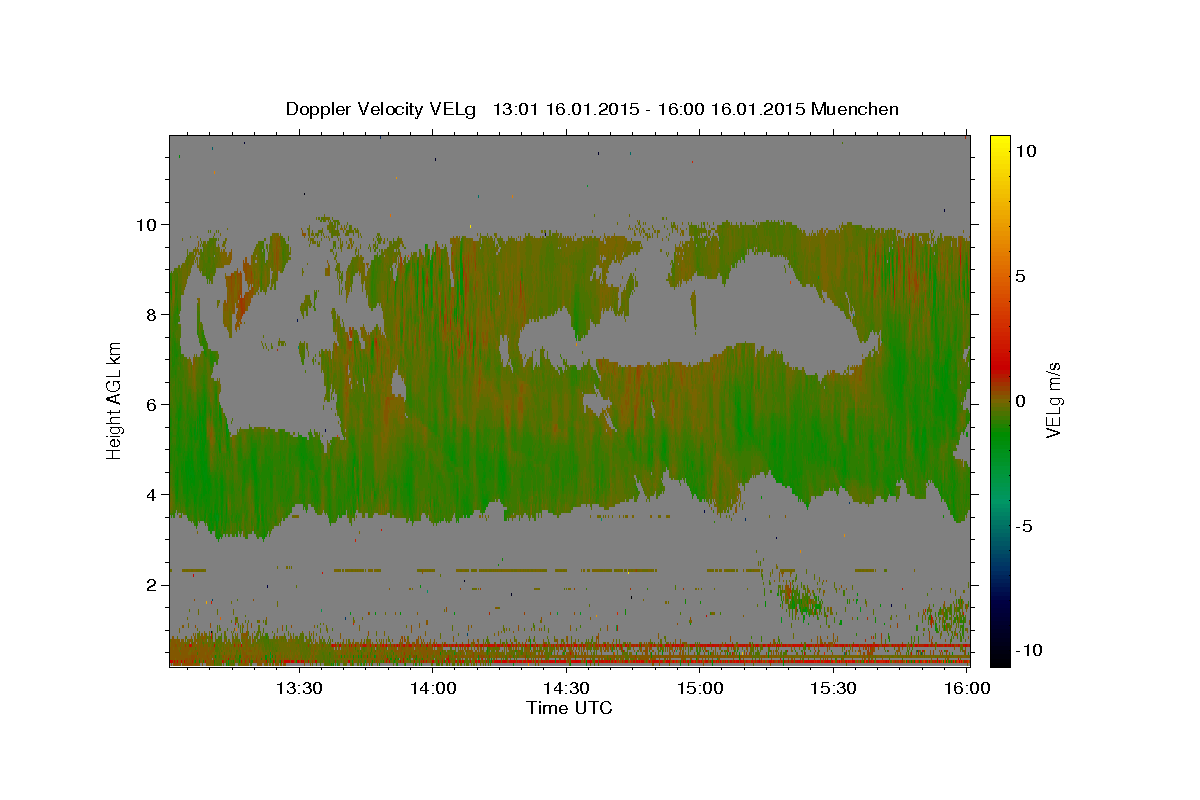Click the 16:00 time tick label
Viewport: 1200px width, 800px height.
point(966,688)
